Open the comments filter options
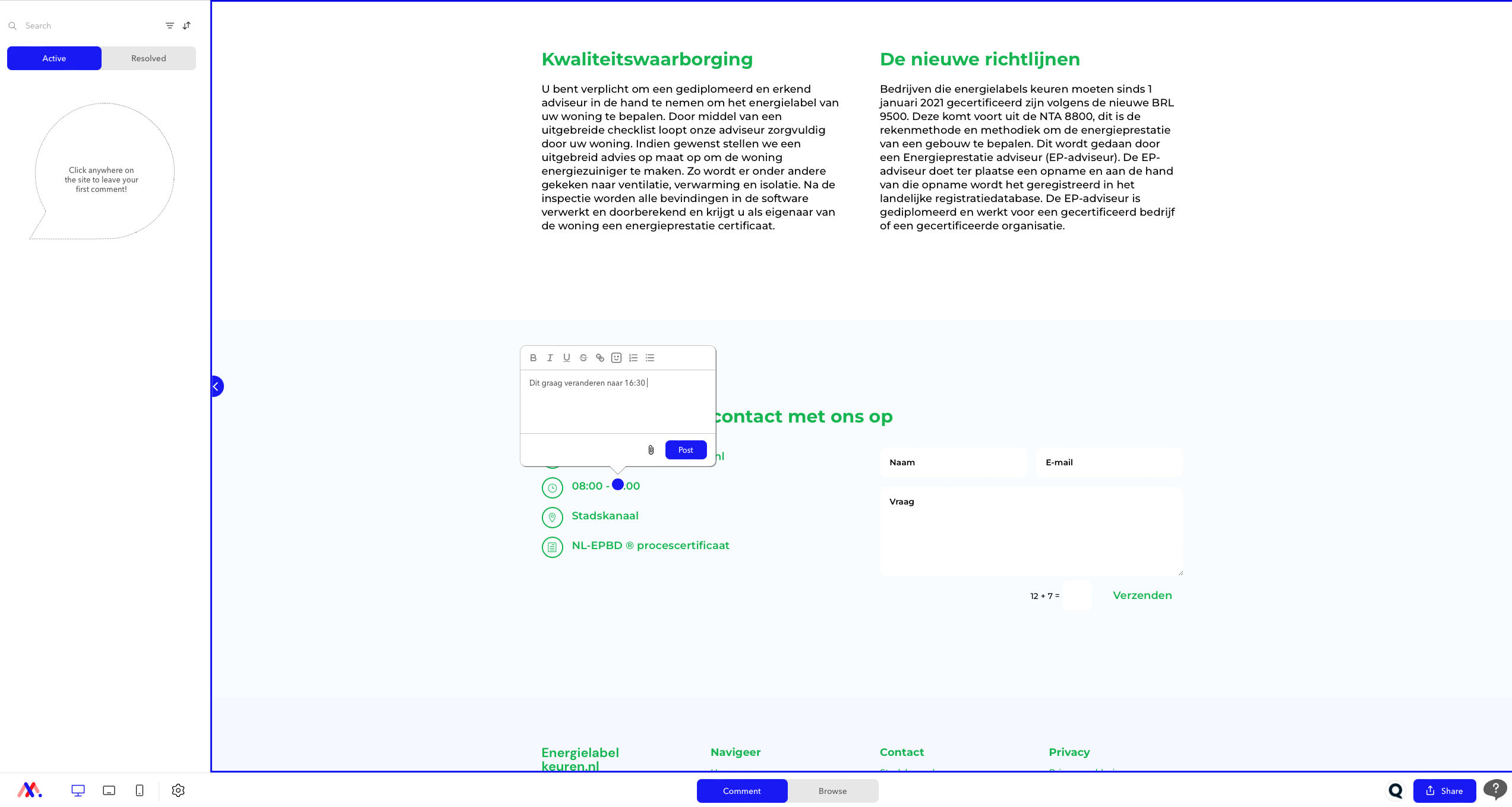1512x807 pixels. click(x=169, y=26)
